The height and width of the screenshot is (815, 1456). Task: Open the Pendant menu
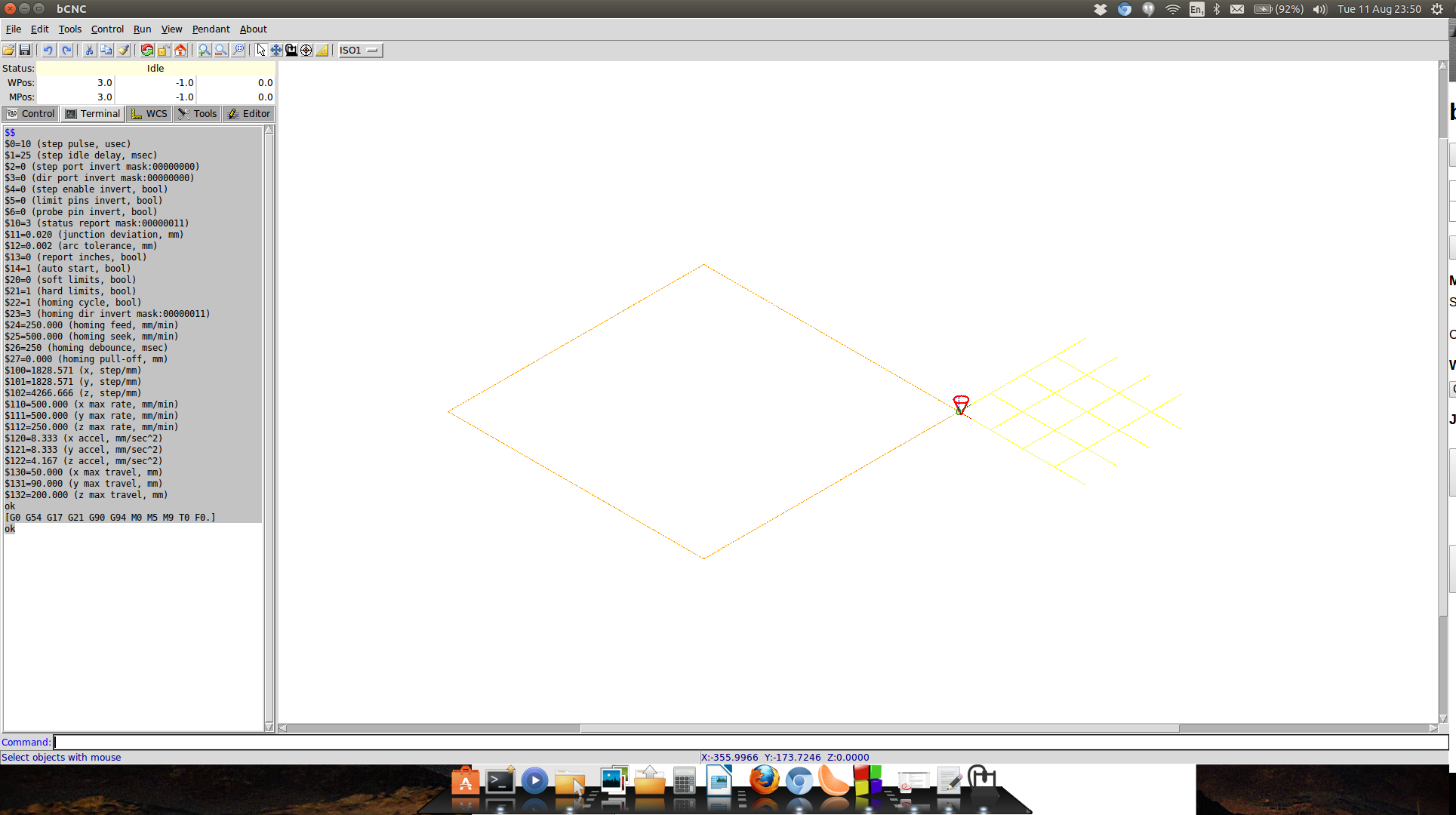(211, 29)
